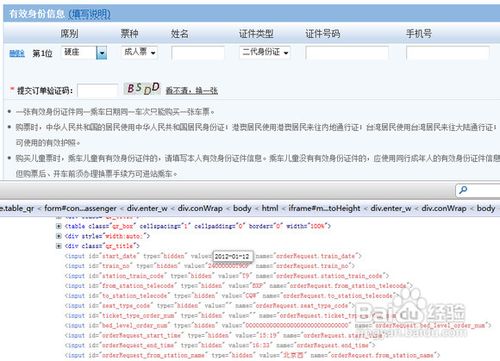The image size is (500, 361).
Task: Click the 姓名 name input field
Action: tap(198, 53)
